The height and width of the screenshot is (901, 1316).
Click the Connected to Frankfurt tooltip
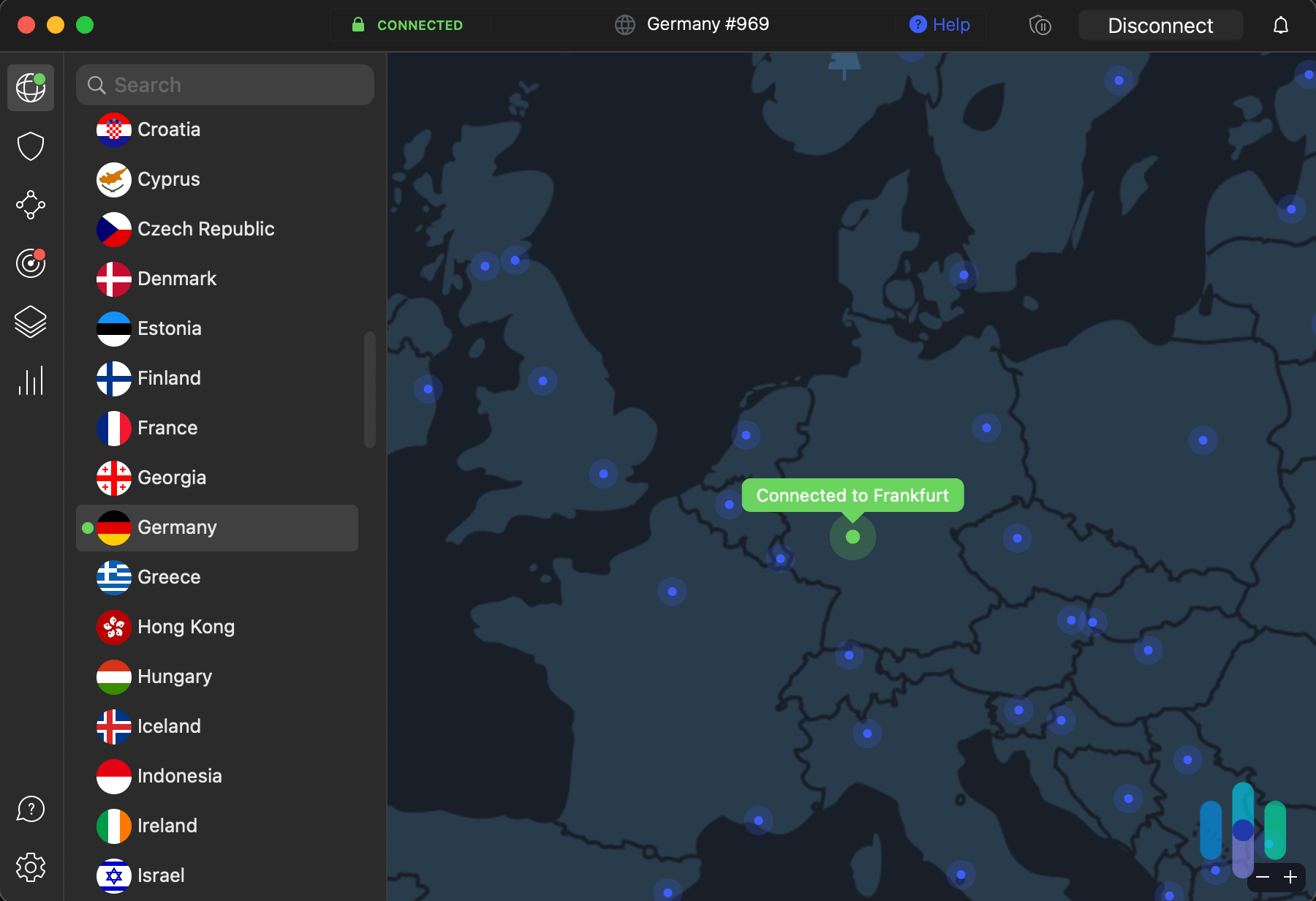pos(852,495)
